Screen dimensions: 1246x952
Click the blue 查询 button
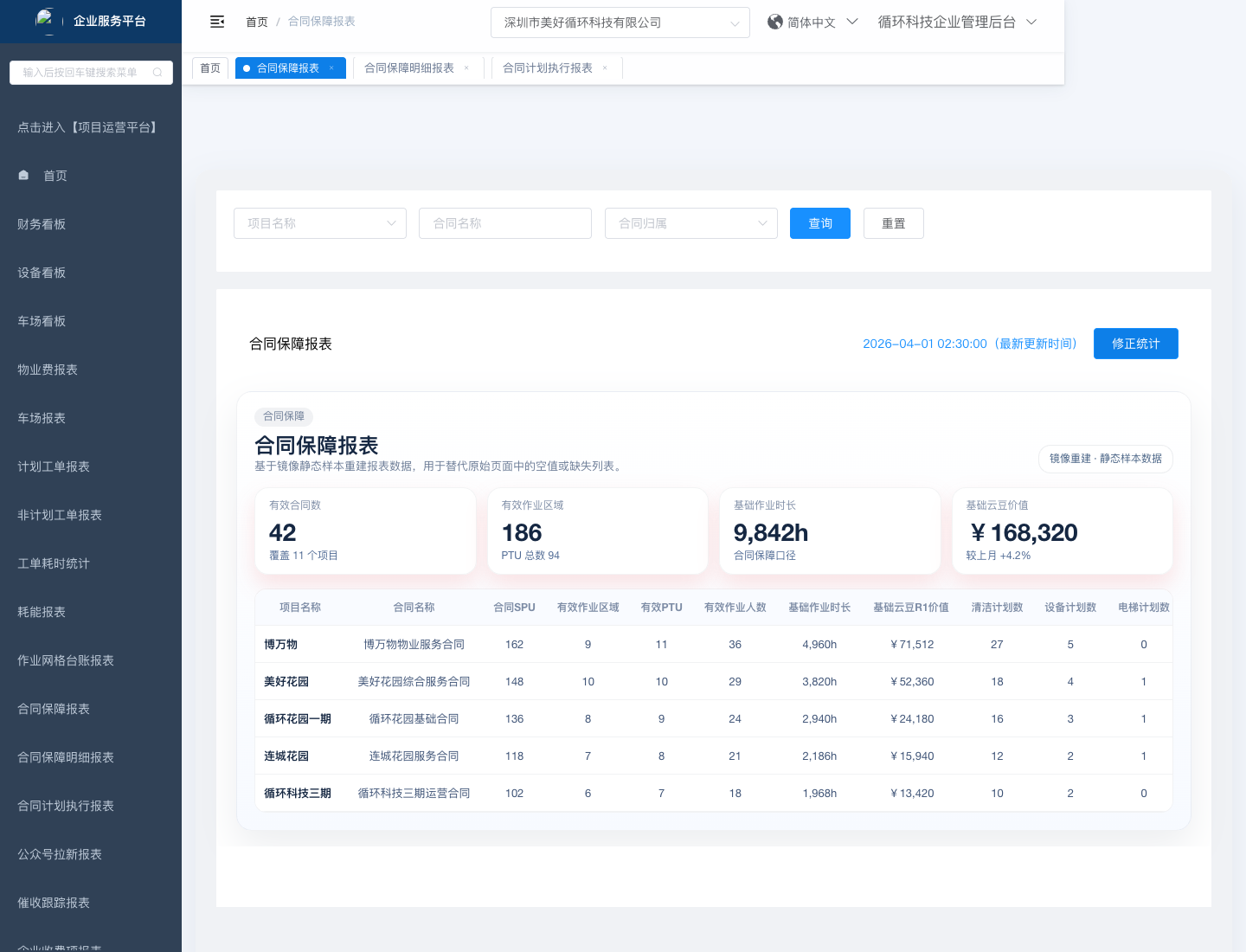[x=819, y=223]
